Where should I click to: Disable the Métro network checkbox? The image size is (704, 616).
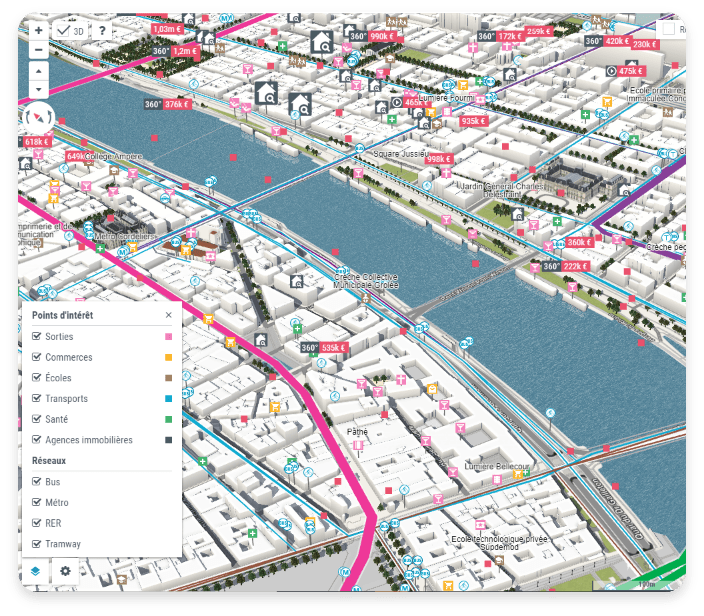tap(37, 502)
